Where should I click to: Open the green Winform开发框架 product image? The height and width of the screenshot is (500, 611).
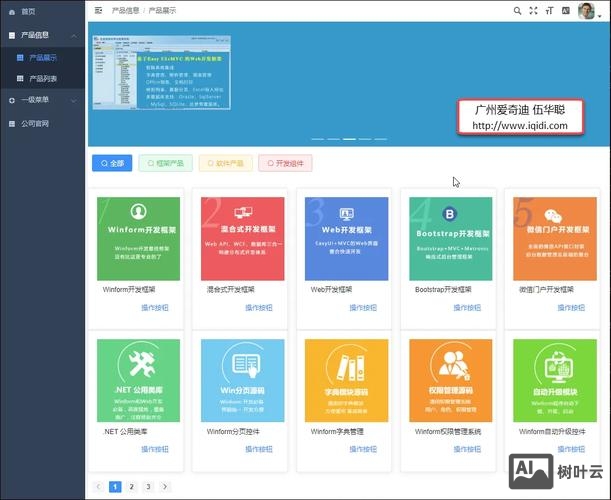pyautogui.click(x=138, y=239)
